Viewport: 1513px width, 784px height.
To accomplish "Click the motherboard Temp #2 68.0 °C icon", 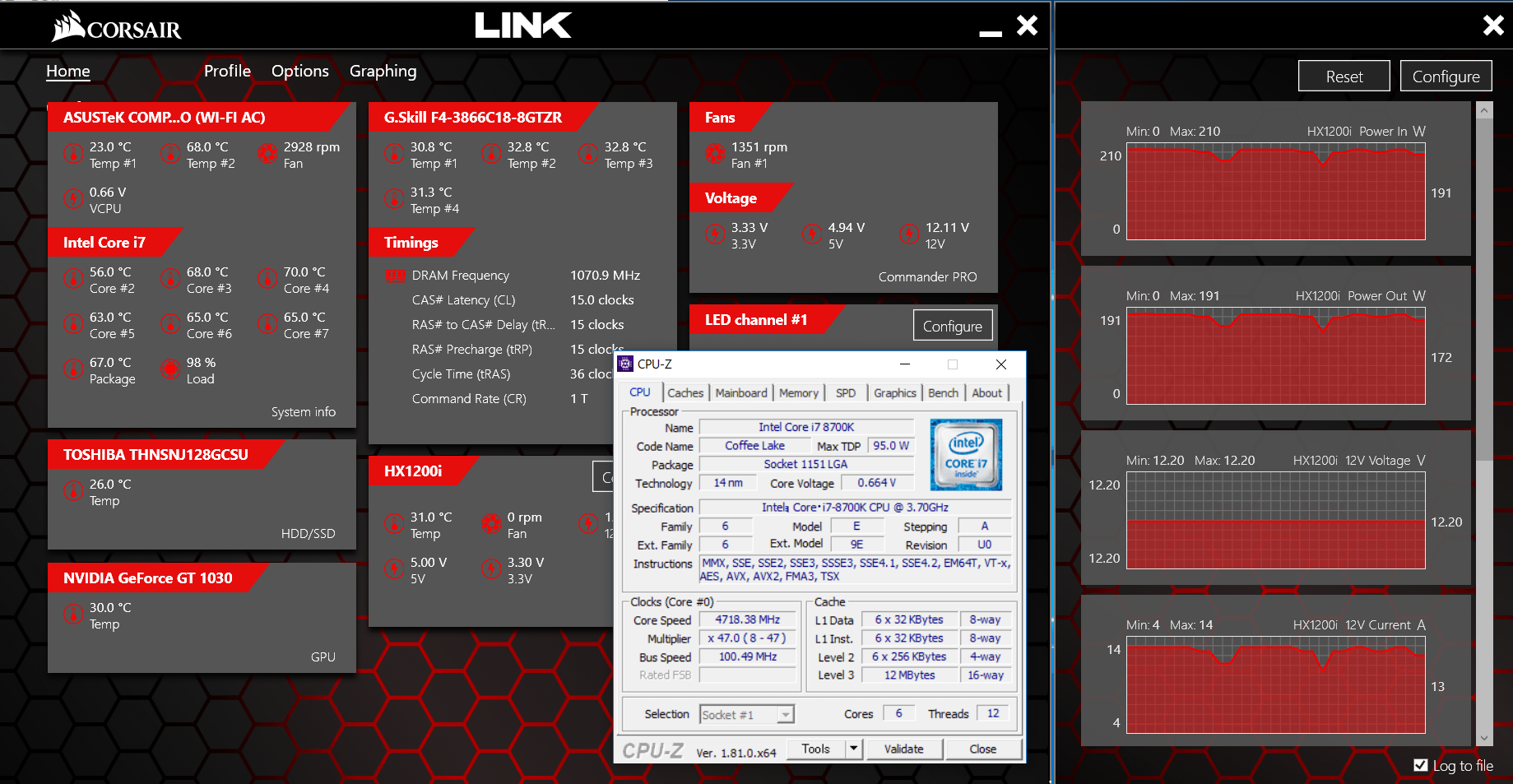I will click(x=170, y=153).
